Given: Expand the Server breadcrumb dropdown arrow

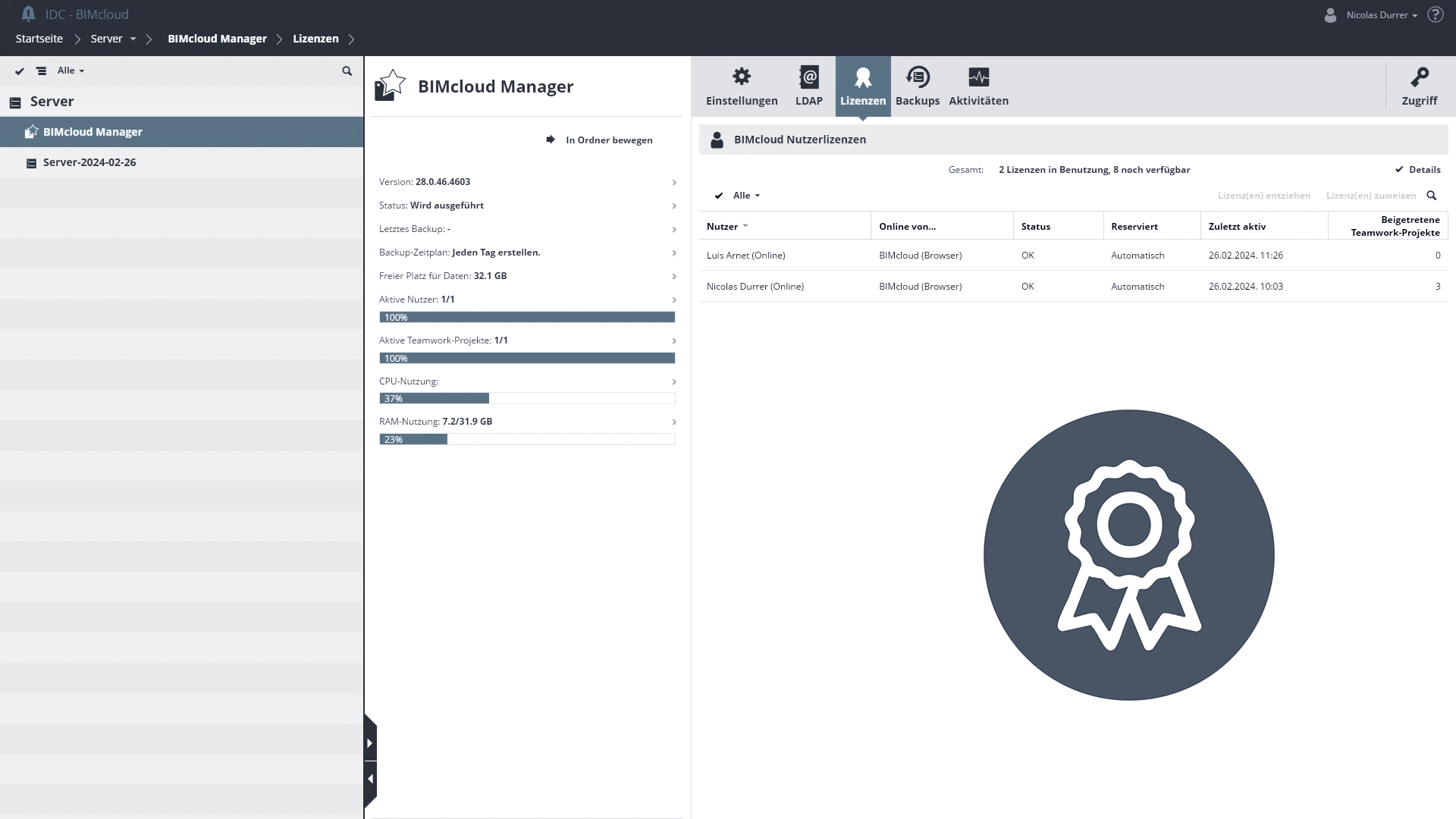Looking at the screenshot, I should point(133,39).
